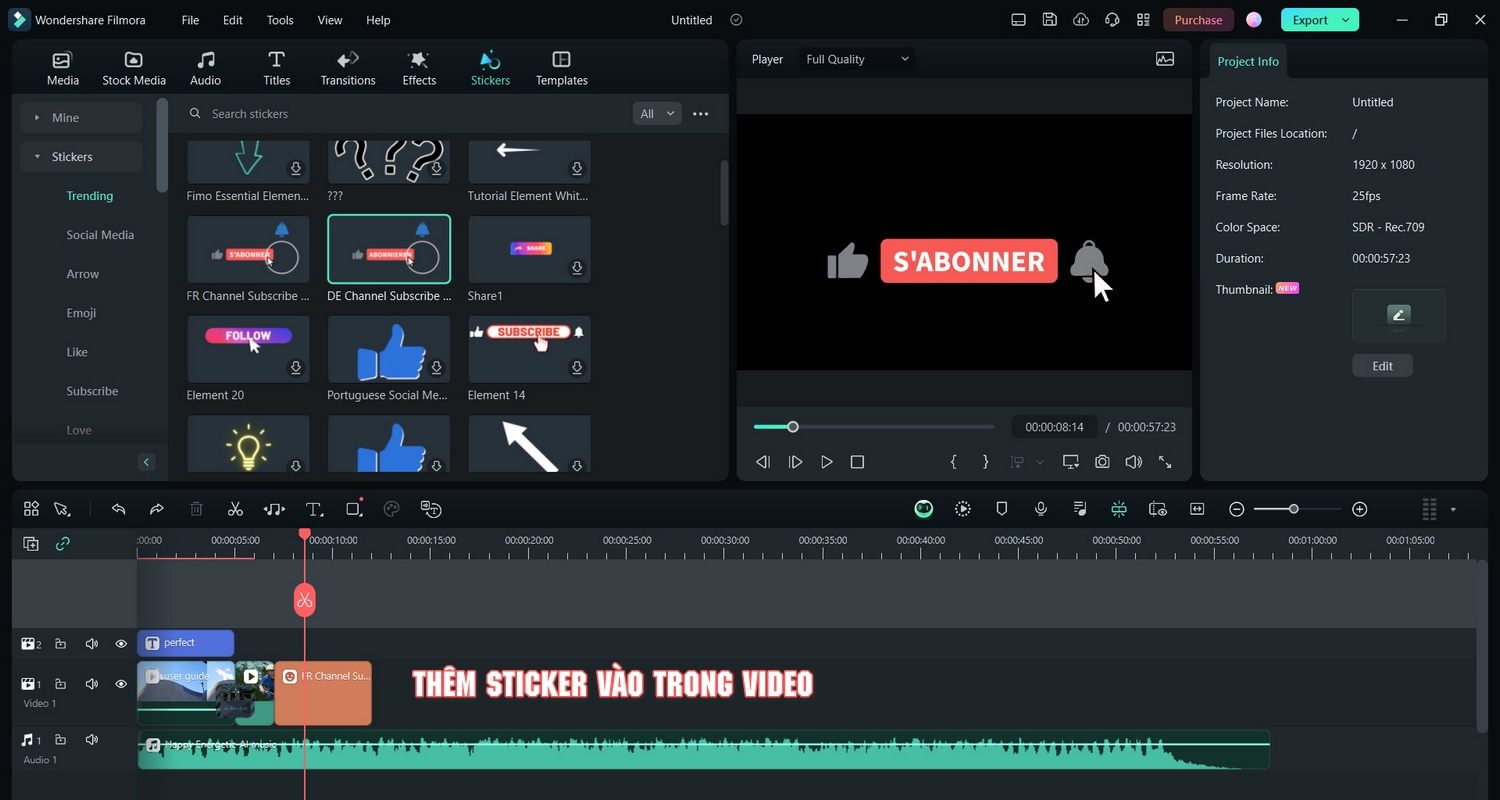Click the scissors Split tool in toolbar
The height and width of the screenshot is (800, 1500).
235,509
